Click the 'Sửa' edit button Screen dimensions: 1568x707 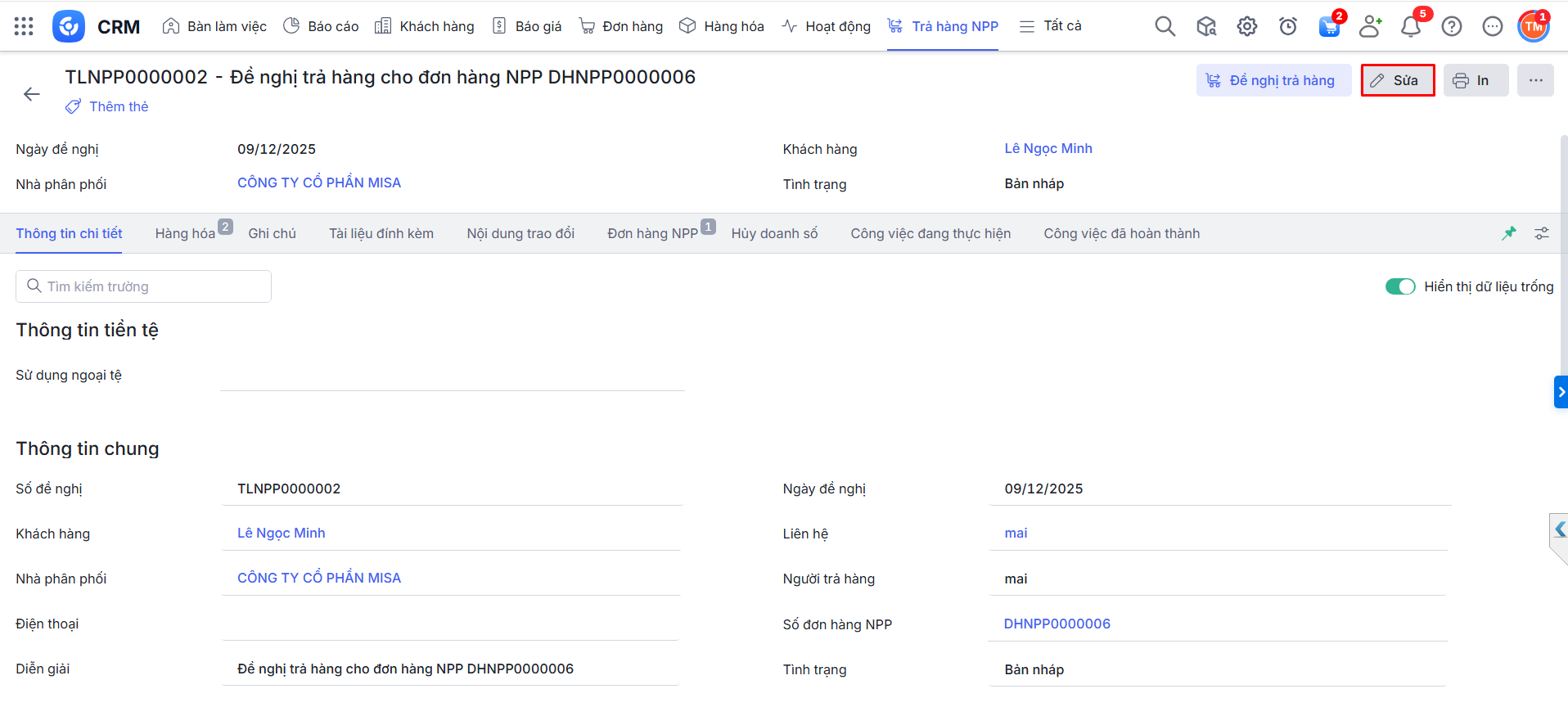click(x=1397, y=80)
